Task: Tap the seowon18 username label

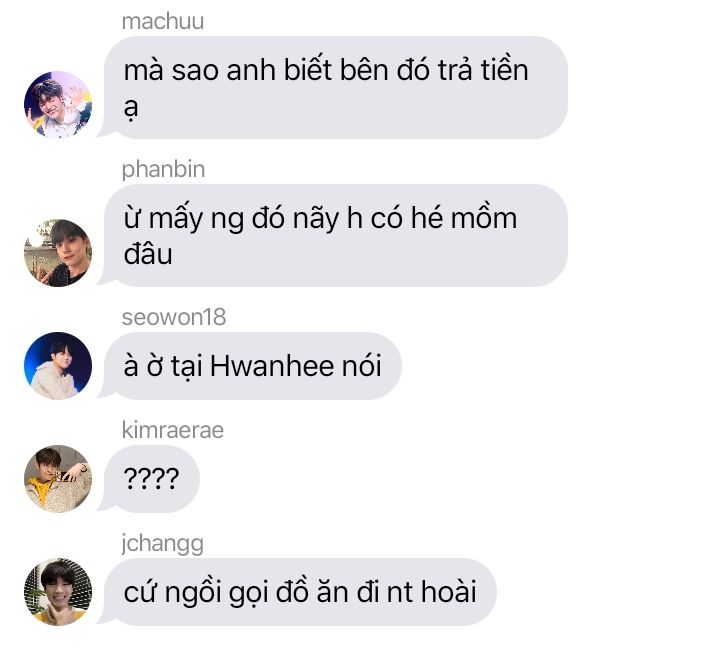Action: click(x=174, y=317)
